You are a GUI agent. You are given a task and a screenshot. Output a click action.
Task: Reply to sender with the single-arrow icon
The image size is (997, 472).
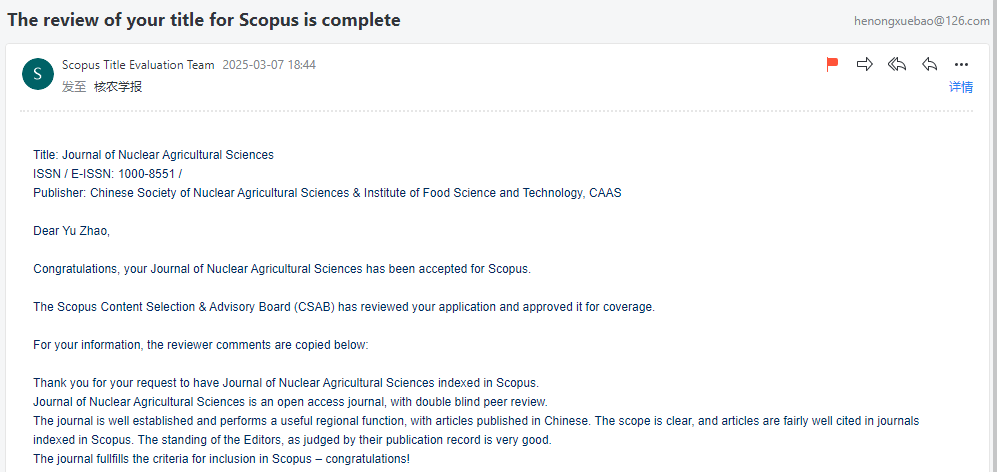pyautogui.click(x=930, y=64)
